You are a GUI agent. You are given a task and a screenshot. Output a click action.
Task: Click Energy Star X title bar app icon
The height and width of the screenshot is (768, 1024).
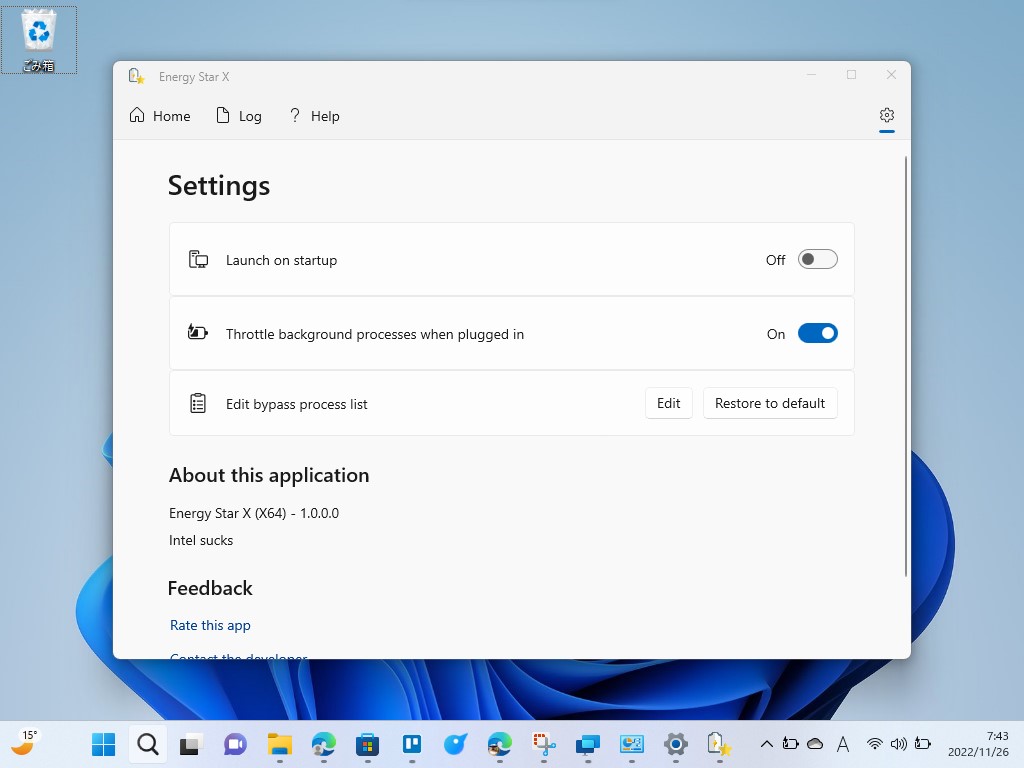coord(136,76)
